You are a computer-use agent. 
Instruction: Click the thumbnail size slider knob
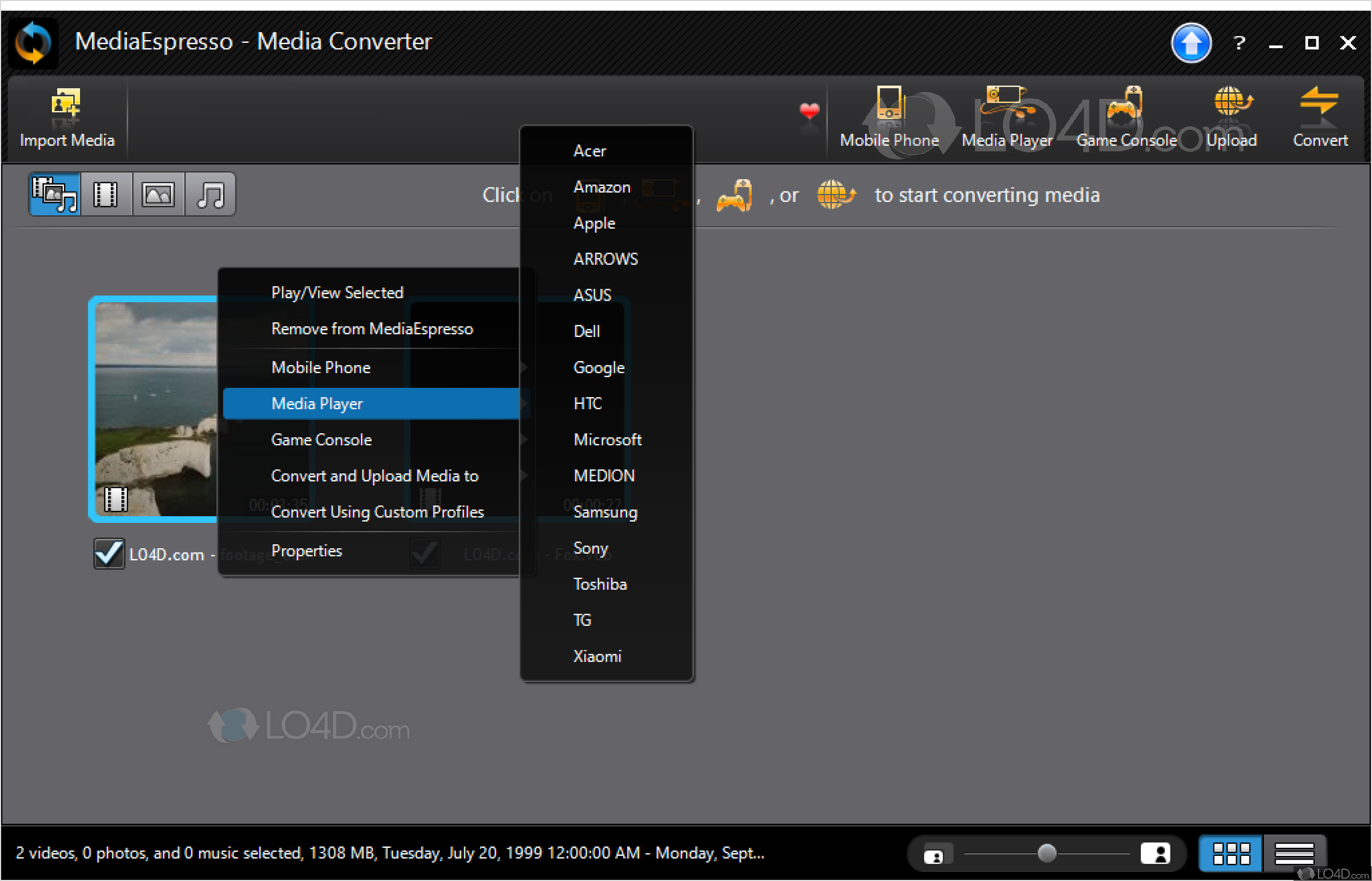tap(1047, 854)
